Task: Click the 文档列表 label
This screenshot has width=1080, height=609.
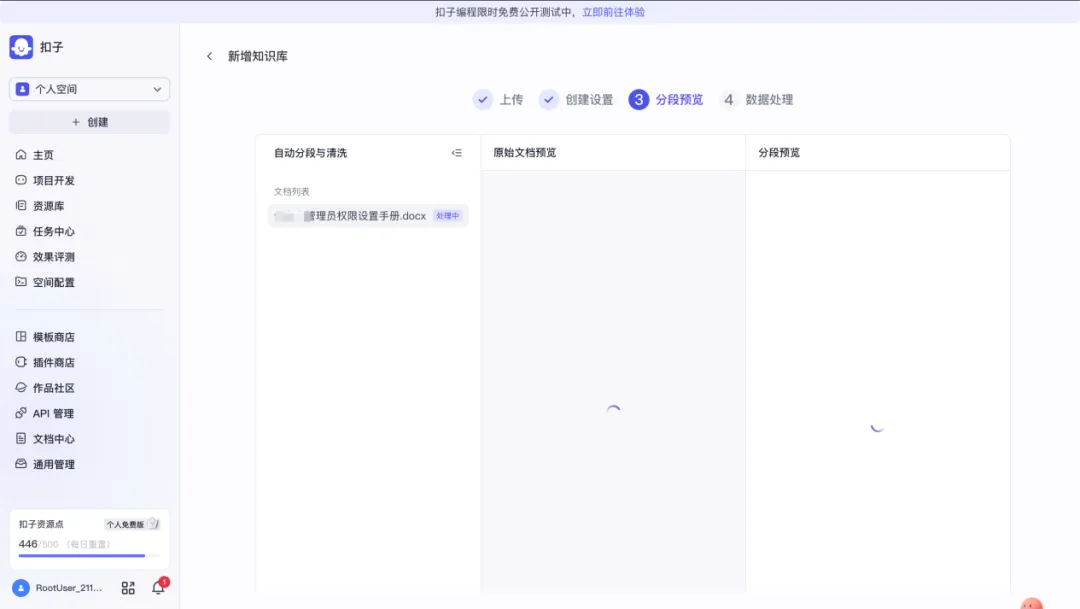Action: [291, 192]
